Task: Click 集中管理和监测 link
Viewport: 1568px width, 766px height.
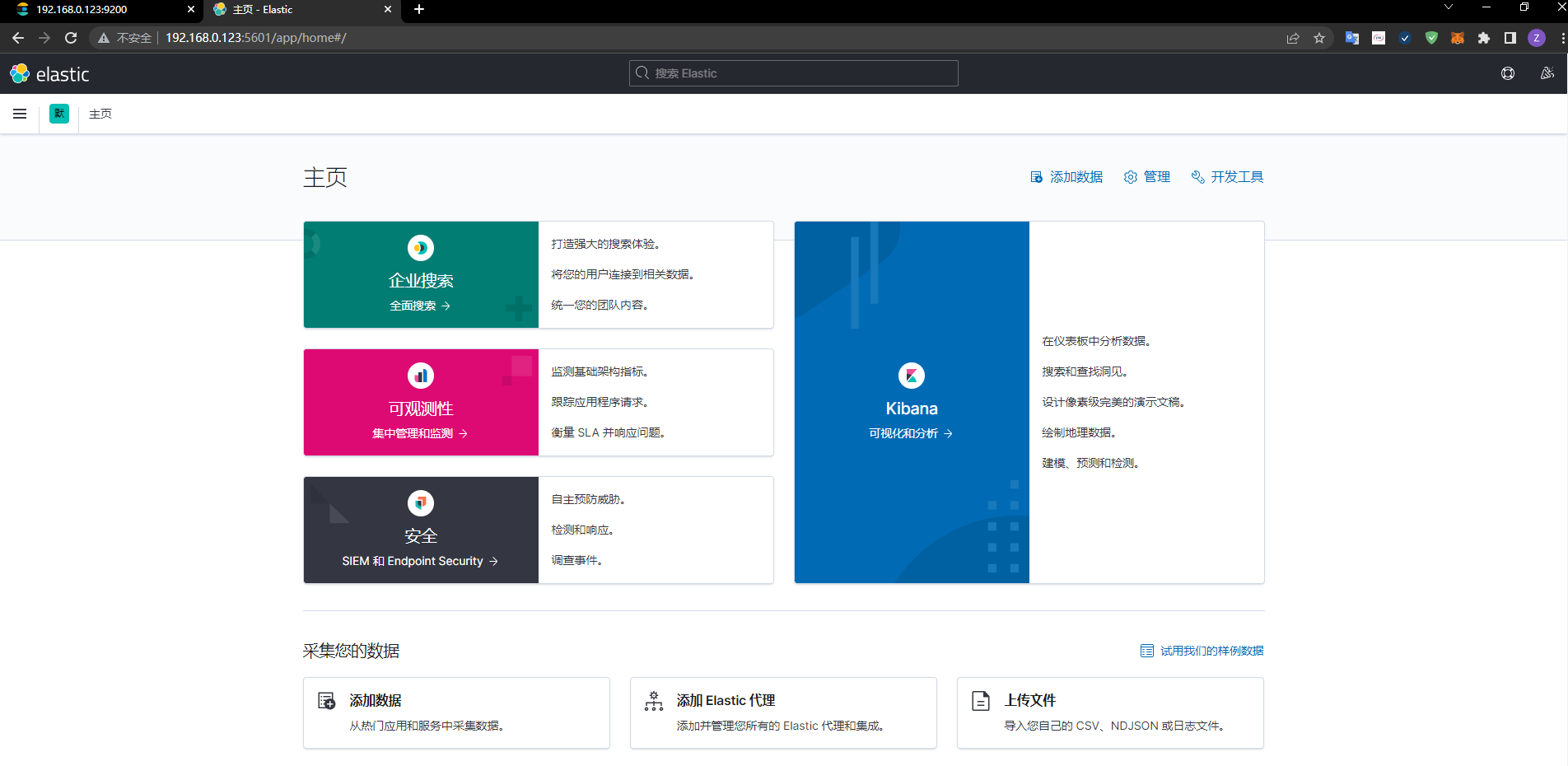Action: [420, 433]
